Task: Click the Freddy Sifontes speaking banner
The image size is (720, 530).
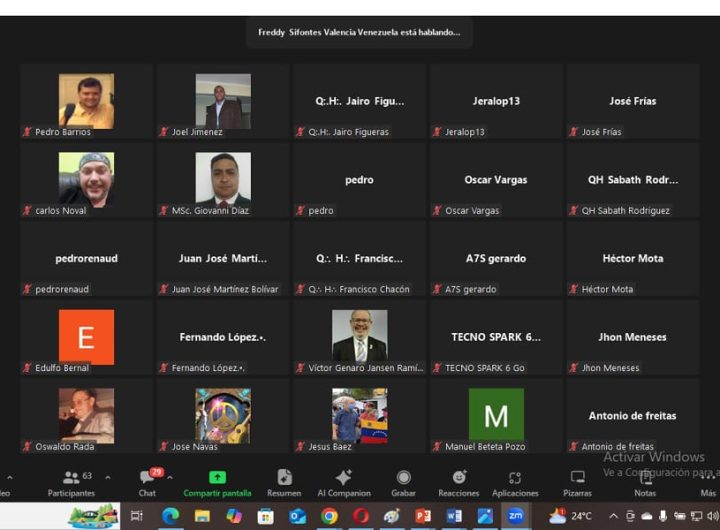Action: (359, 32)
